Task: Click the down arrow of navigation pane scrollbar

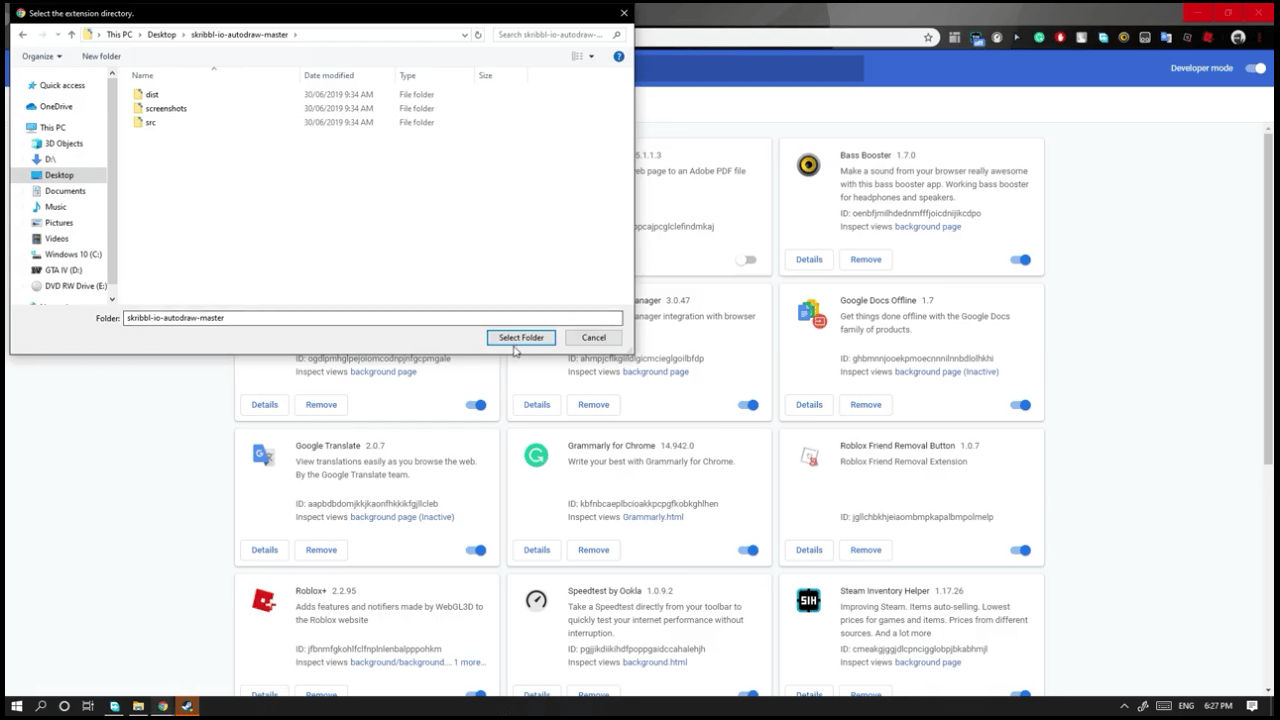Action: 112,299
